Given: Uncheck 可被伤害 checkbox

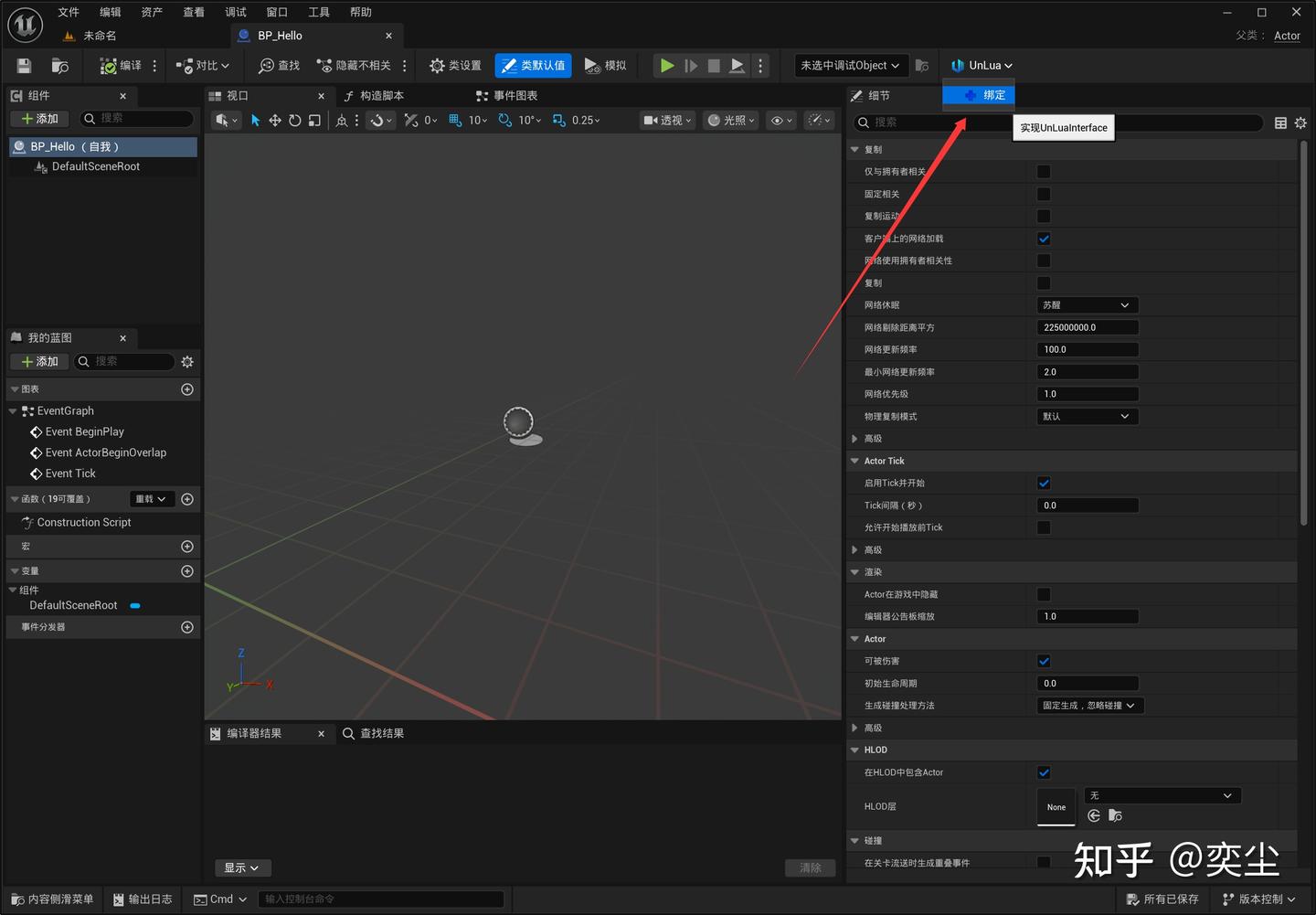Looking at the screenshot, I should click(1044, 661).
